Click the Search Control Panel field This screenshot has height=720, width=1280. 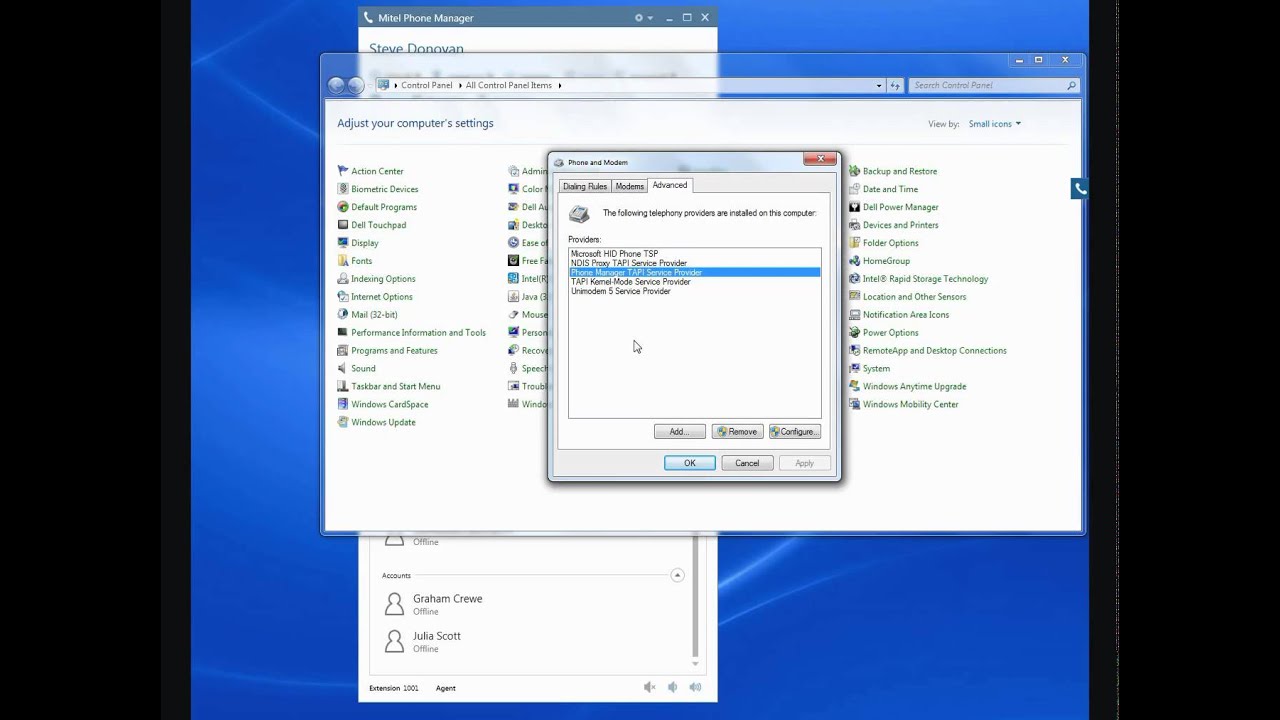pyautogui.click(x=994, y=85)
